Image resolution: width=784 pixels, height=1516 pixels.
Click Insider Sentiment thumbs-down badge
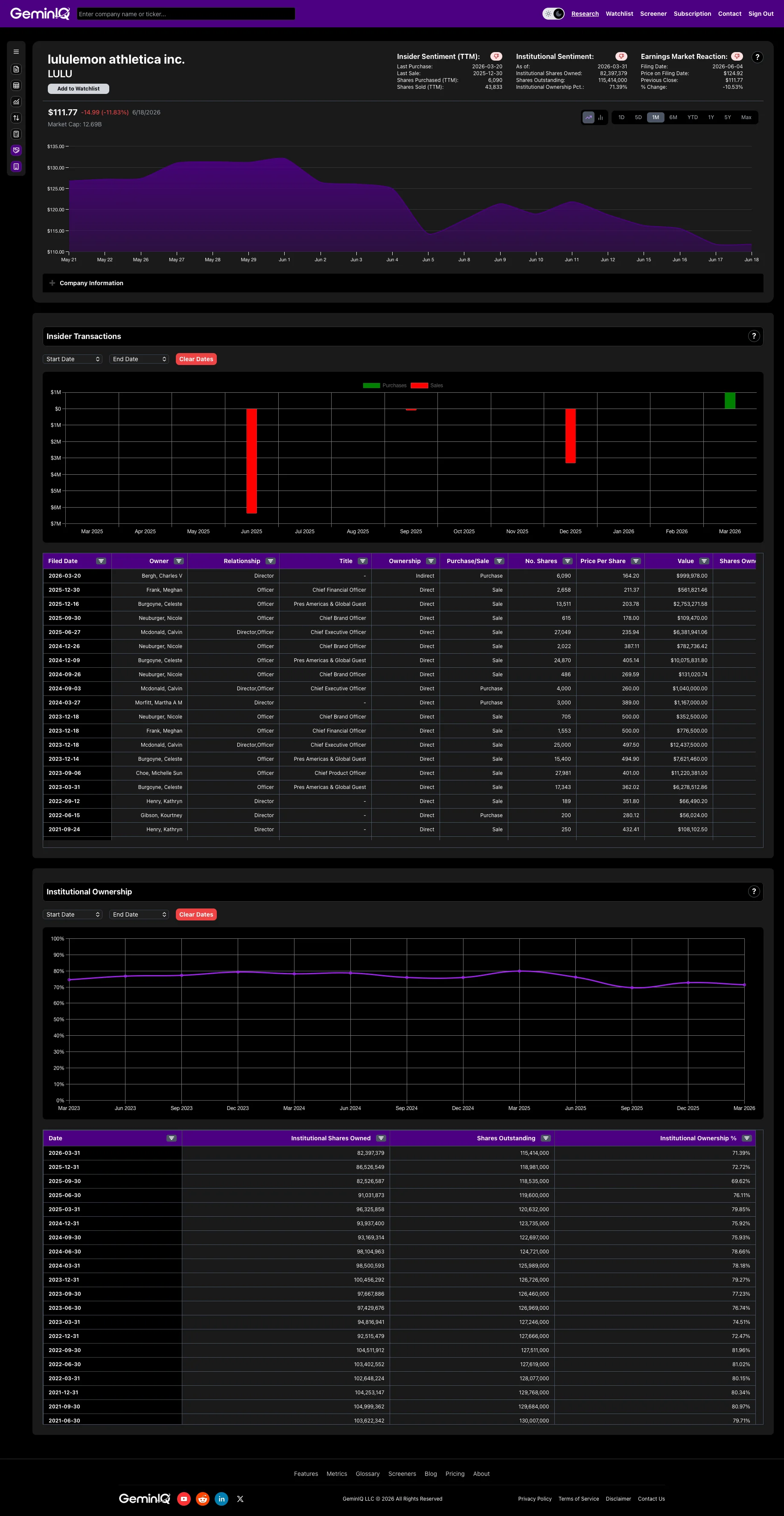(496, 56)
